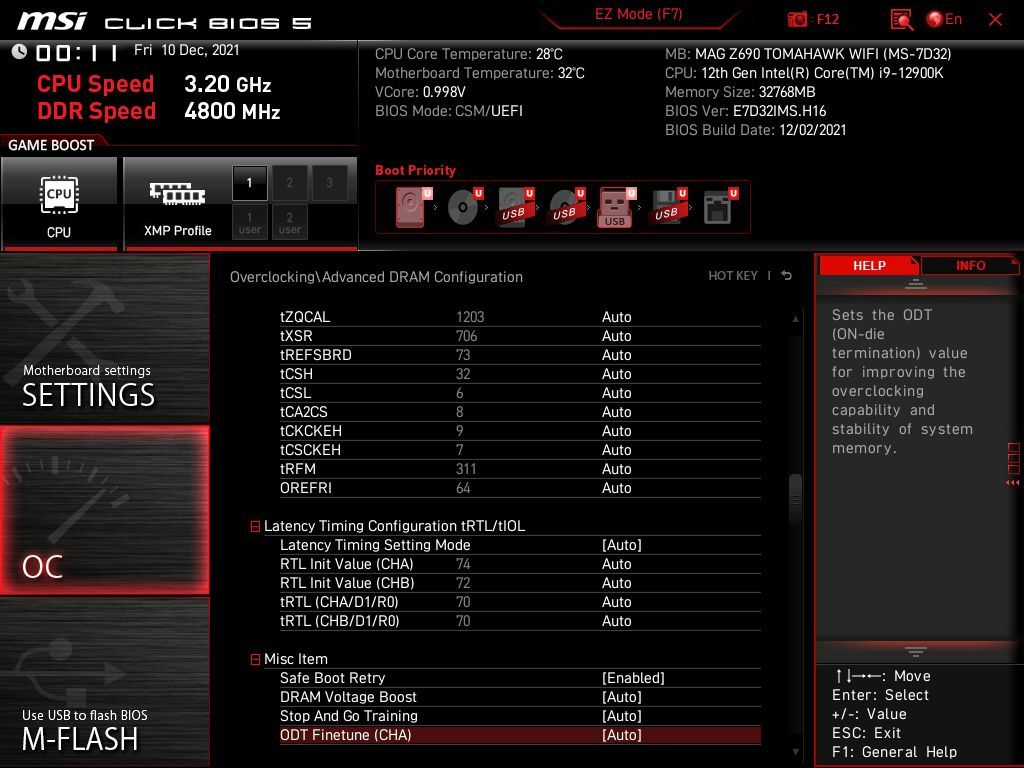The width and height of the screenshot is (1024, 768).
Task: Close the BIOS with the X icon
Action: [x=995, y=20]
